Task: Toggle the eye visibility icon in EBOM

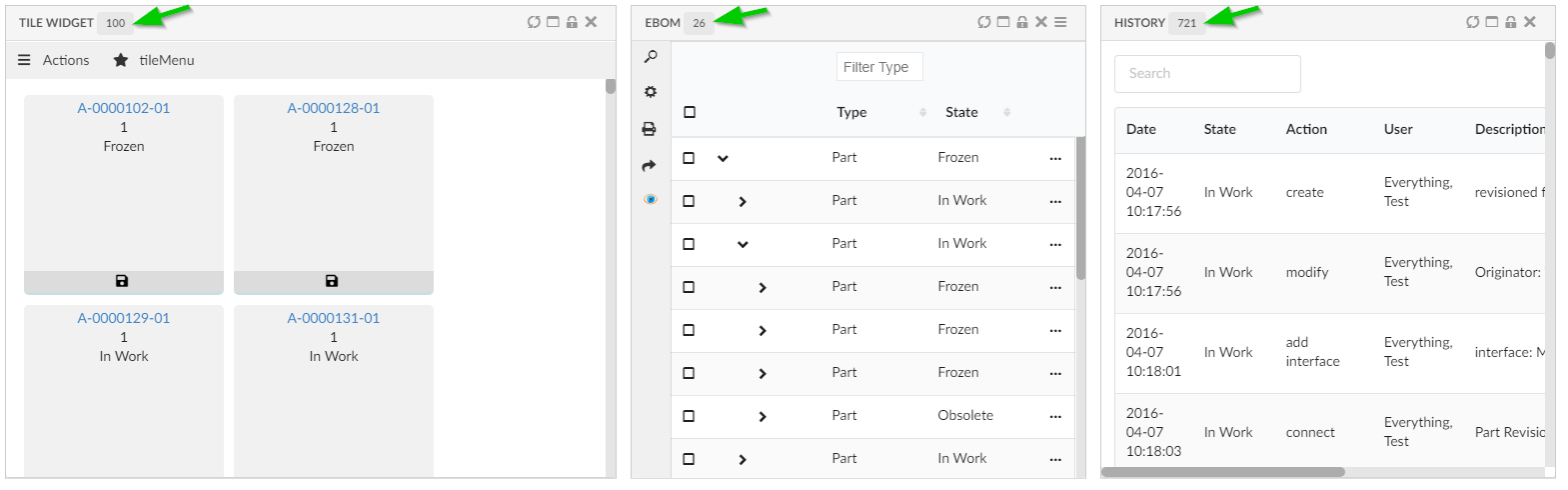Action: click(651, 199)
